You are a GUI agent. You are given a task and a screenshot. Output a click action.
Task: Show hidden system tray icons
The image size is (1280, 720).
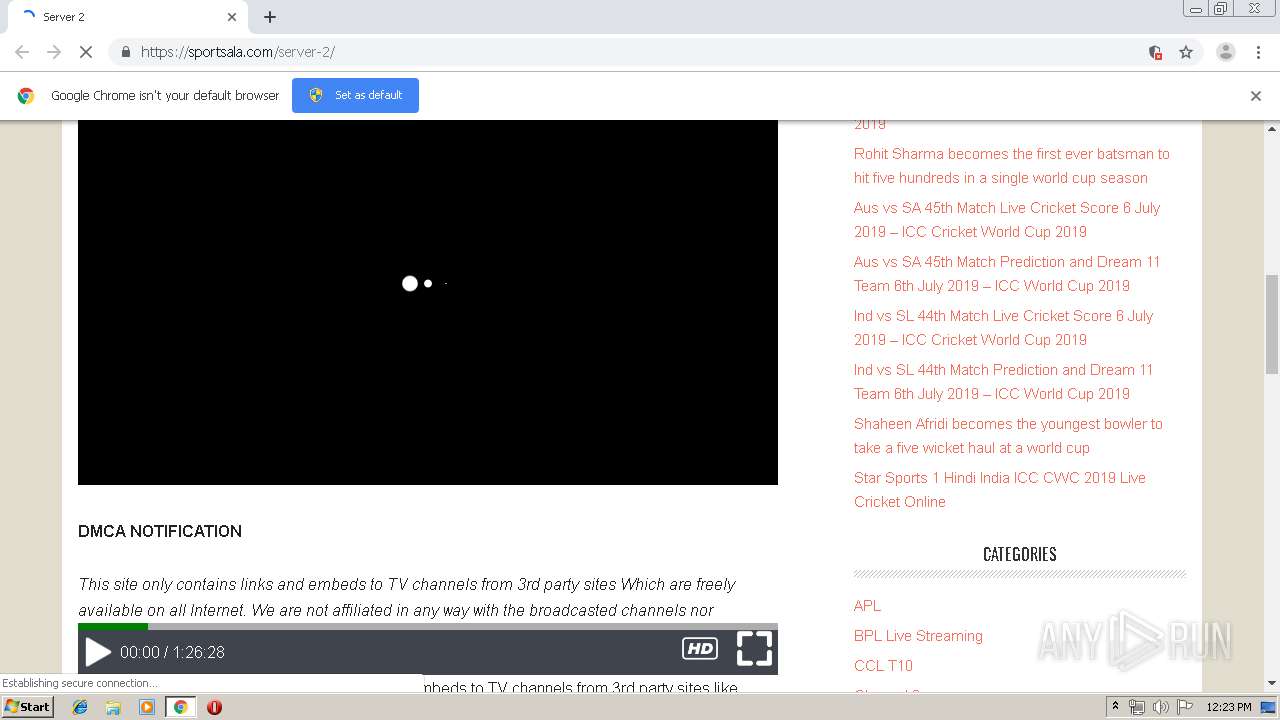click(1115, 707)
